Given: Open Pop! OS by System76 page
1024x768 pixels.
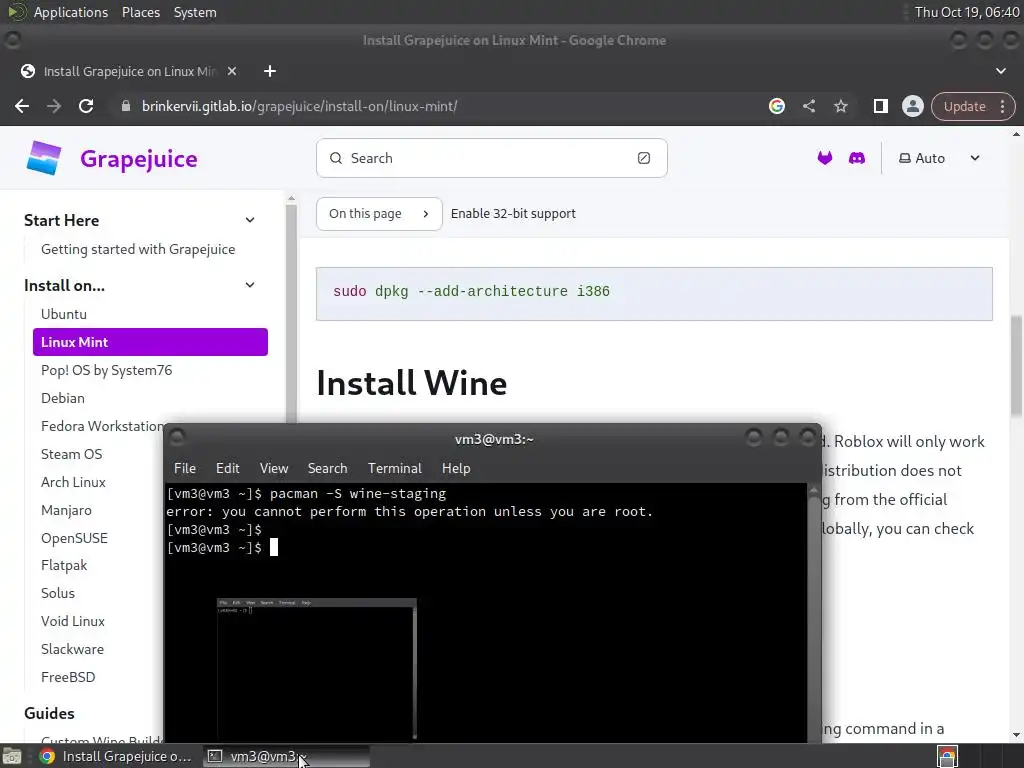Looking at the screenshot, I should [106, 370].
